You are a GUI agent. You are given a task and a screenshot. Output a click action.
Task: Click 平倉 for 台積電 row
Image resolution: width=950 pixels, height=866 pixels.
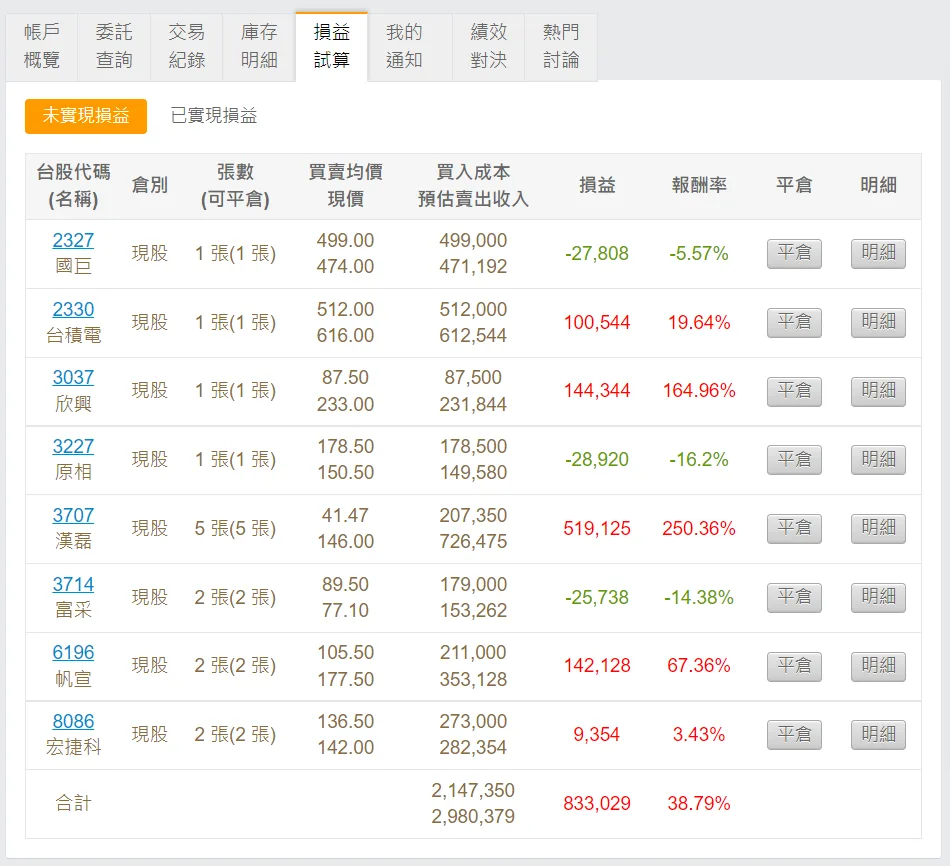click(x=794, y=322)
